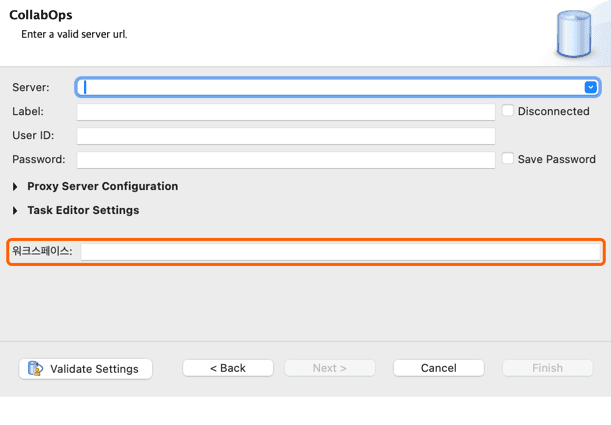Click the CollabOps dialog title
This screenshot has height=425, width=611.
pyautogui.click(x=41, y=15)
